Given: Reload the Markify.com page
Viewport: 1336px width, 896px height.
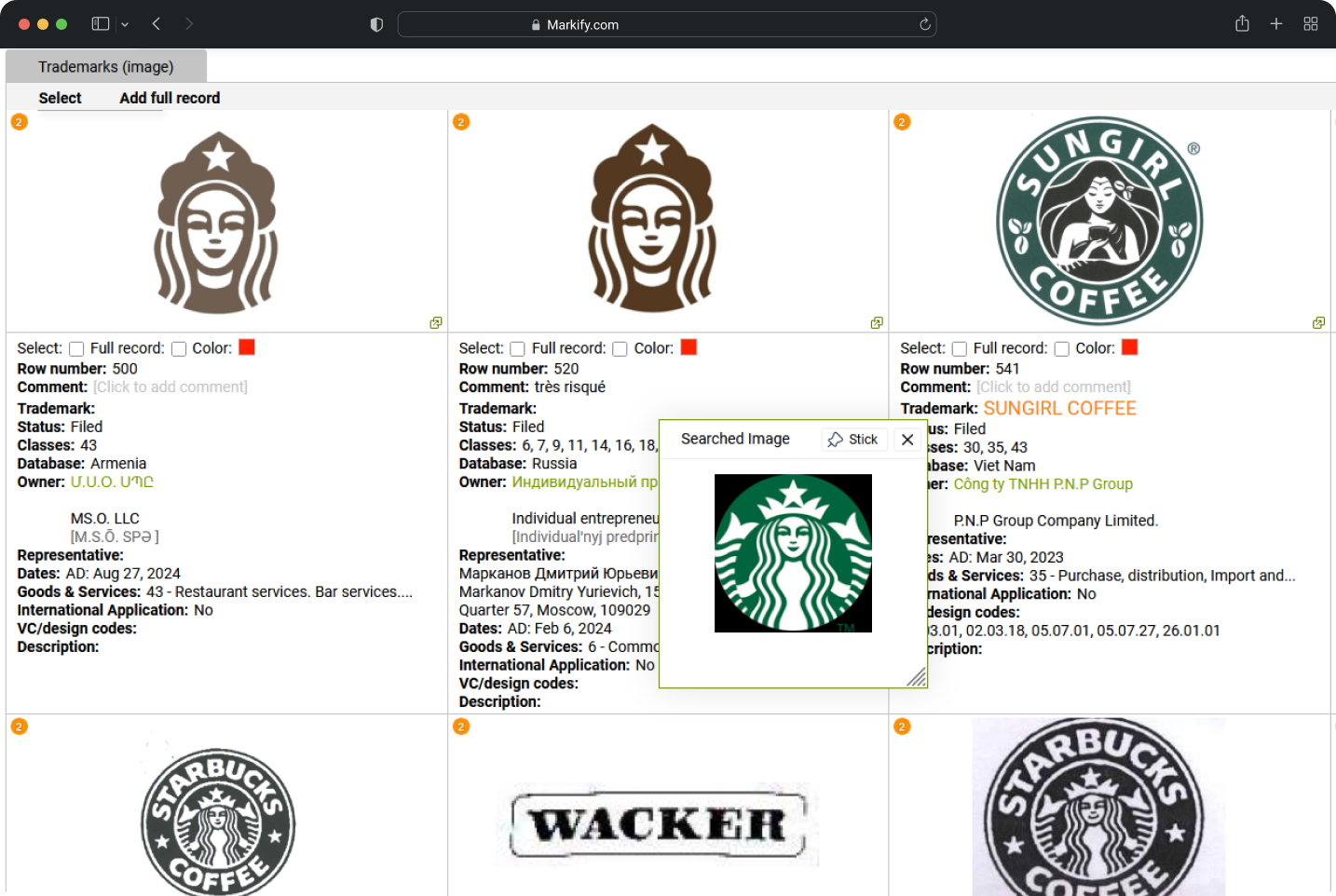Looking at the screenshot, I should (x=925, y=24).
